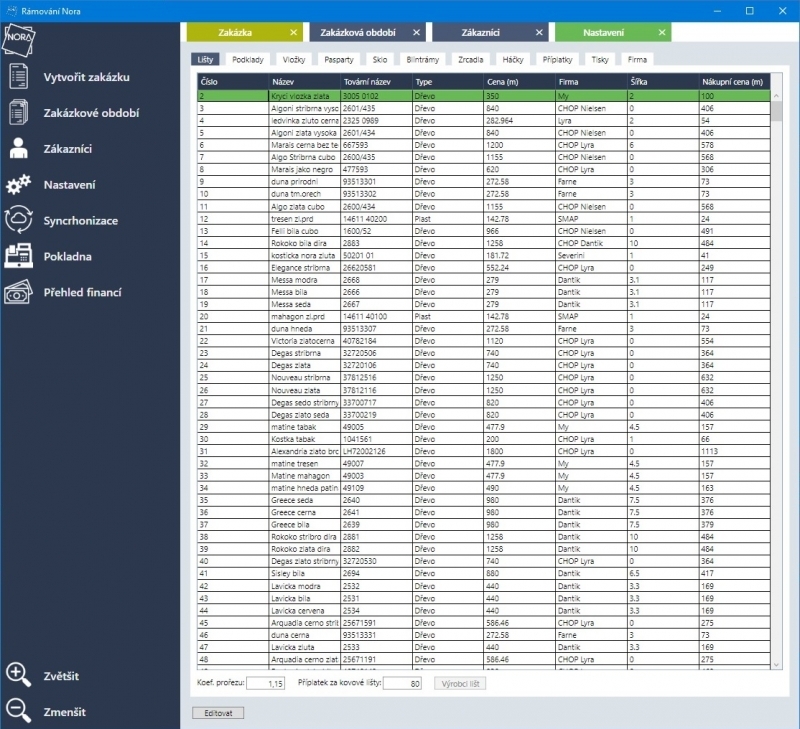
Task: Click the Koef. prořezu input field
Action: [x=266, y=684]
